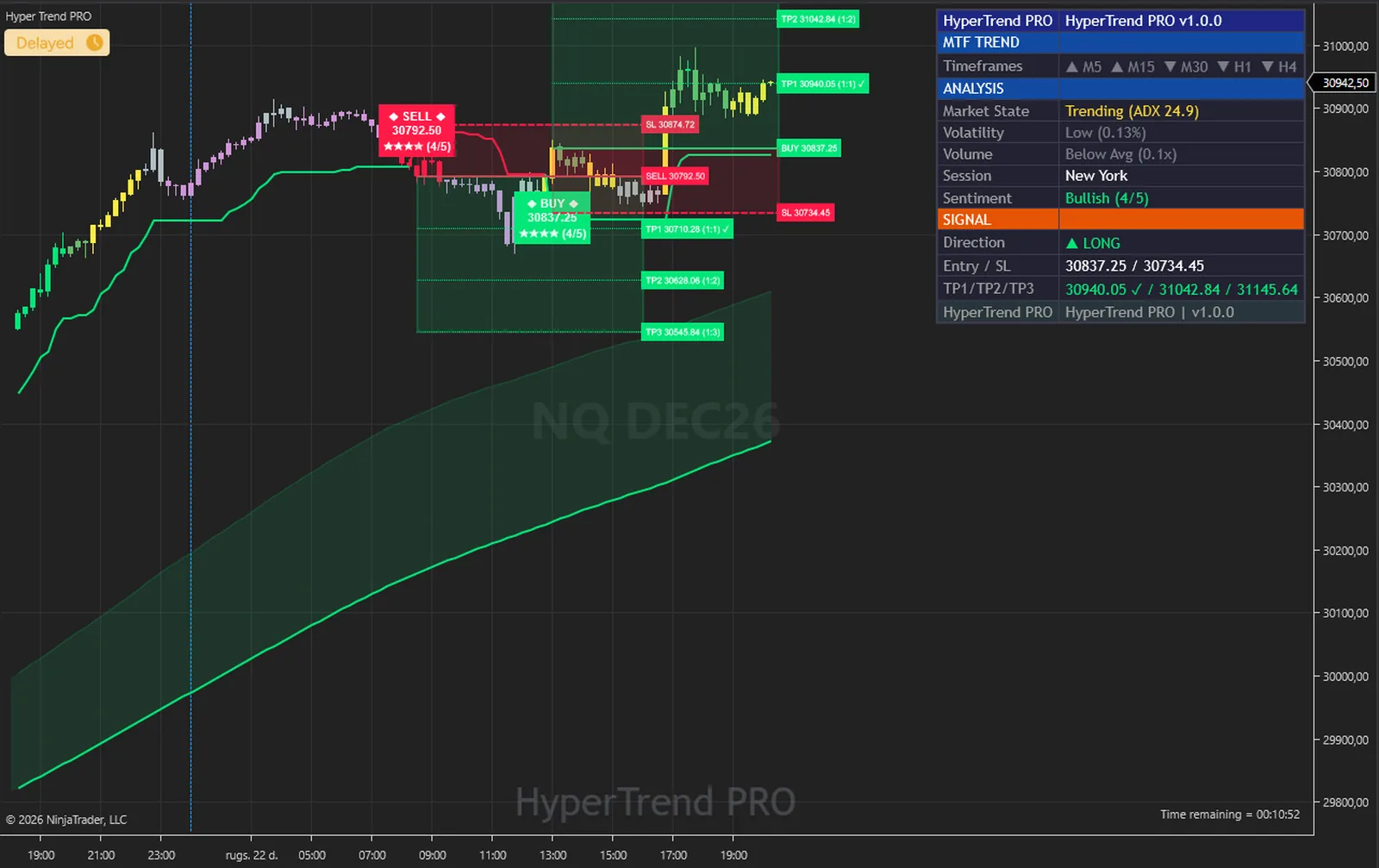This screenshot has height=868, width=1379.
Task: Click the M5 up-arrow trend icon
Action: 1072,66
